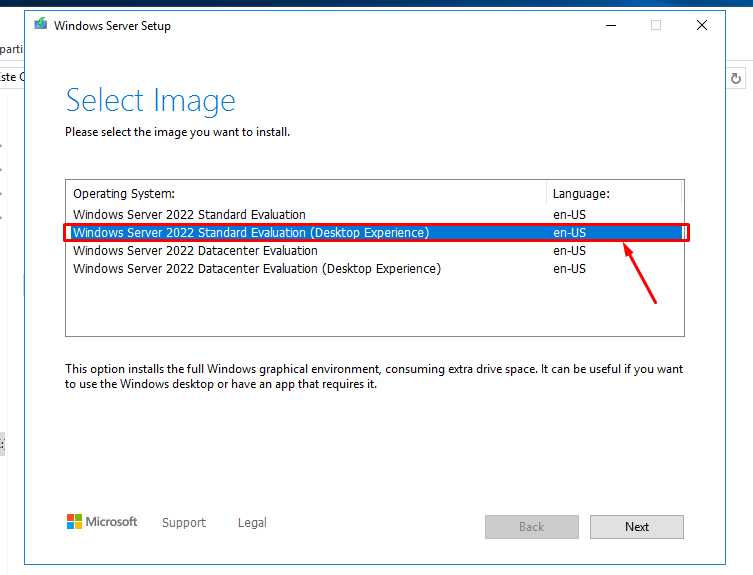The height and width of the screenshot is (575, 753).
Task: Close the Windows Server Setup window
Action: pos(702,25)
